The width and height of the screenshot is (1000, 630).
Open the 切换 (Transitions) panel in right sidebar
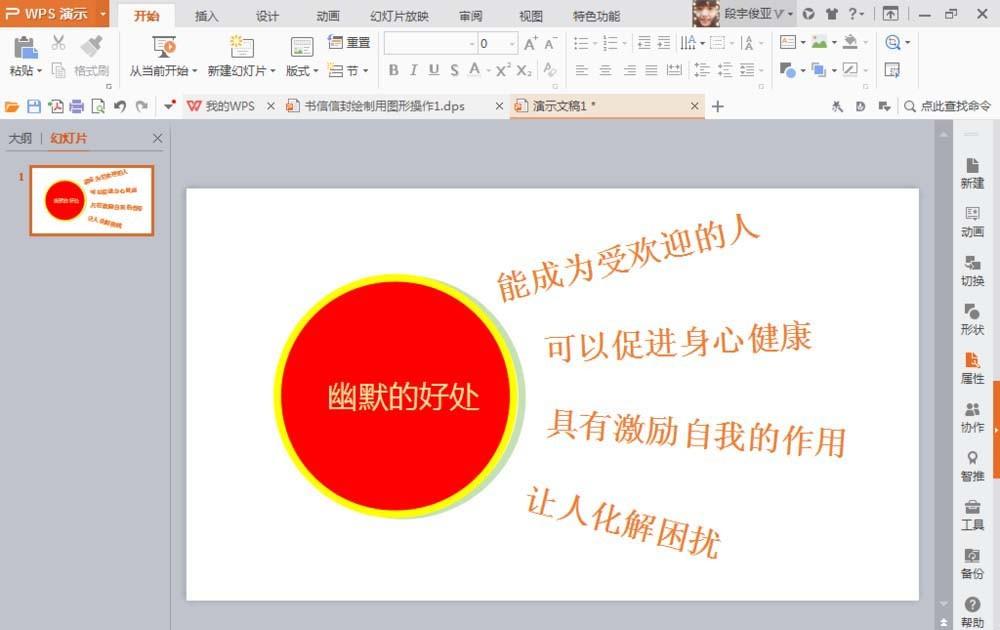(x=971, y=270)
